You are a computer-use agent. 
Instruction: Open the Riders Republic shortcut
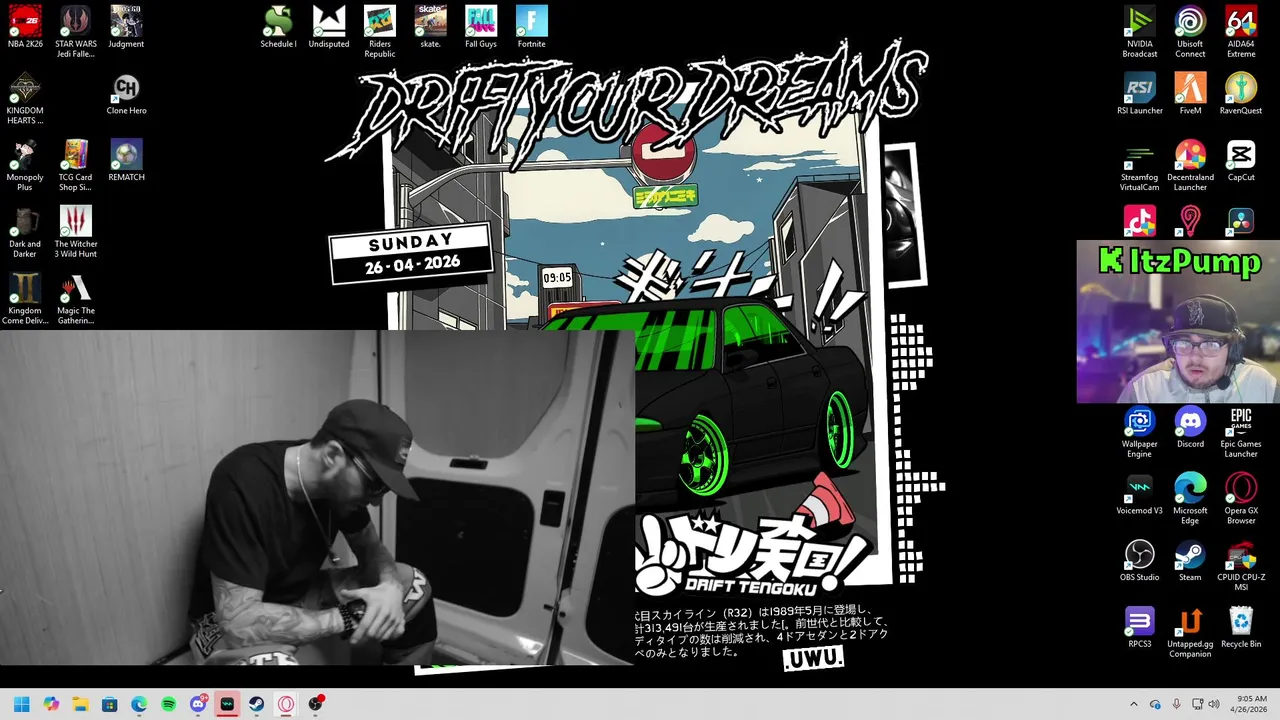[380, 32]
